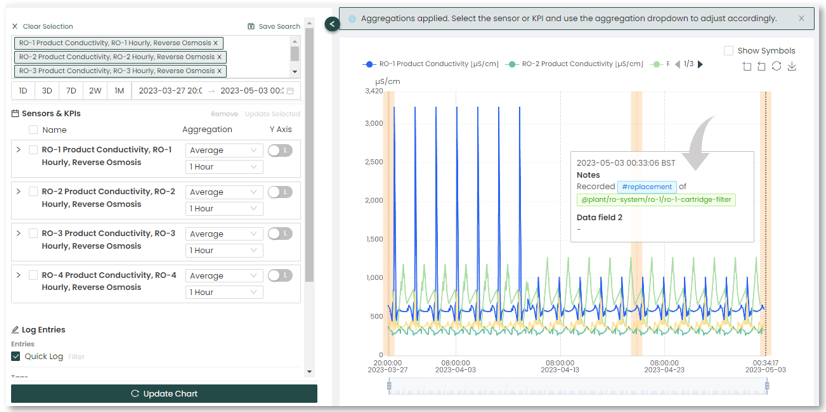Image resolution: width=826 pixels, height=412 pixels.
Task: Toggle Y Axis switch for RO-1 sensor
Action: coord(279,150)
